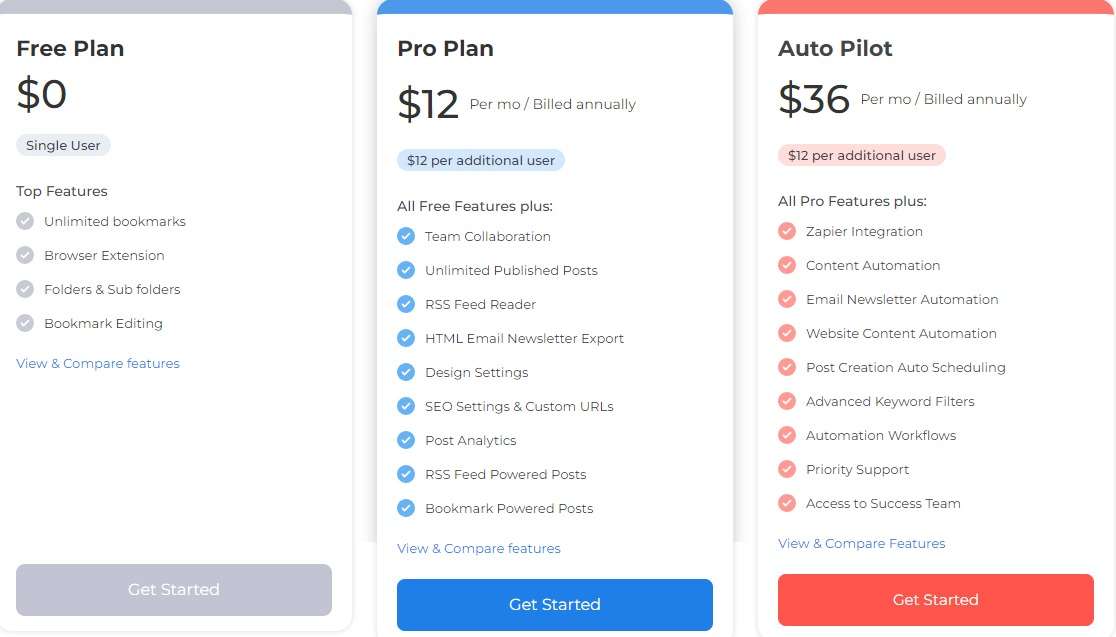Toggle the Content Automation check mark
The height and width of the screenshot is (637, 1116).
(787, 265)
